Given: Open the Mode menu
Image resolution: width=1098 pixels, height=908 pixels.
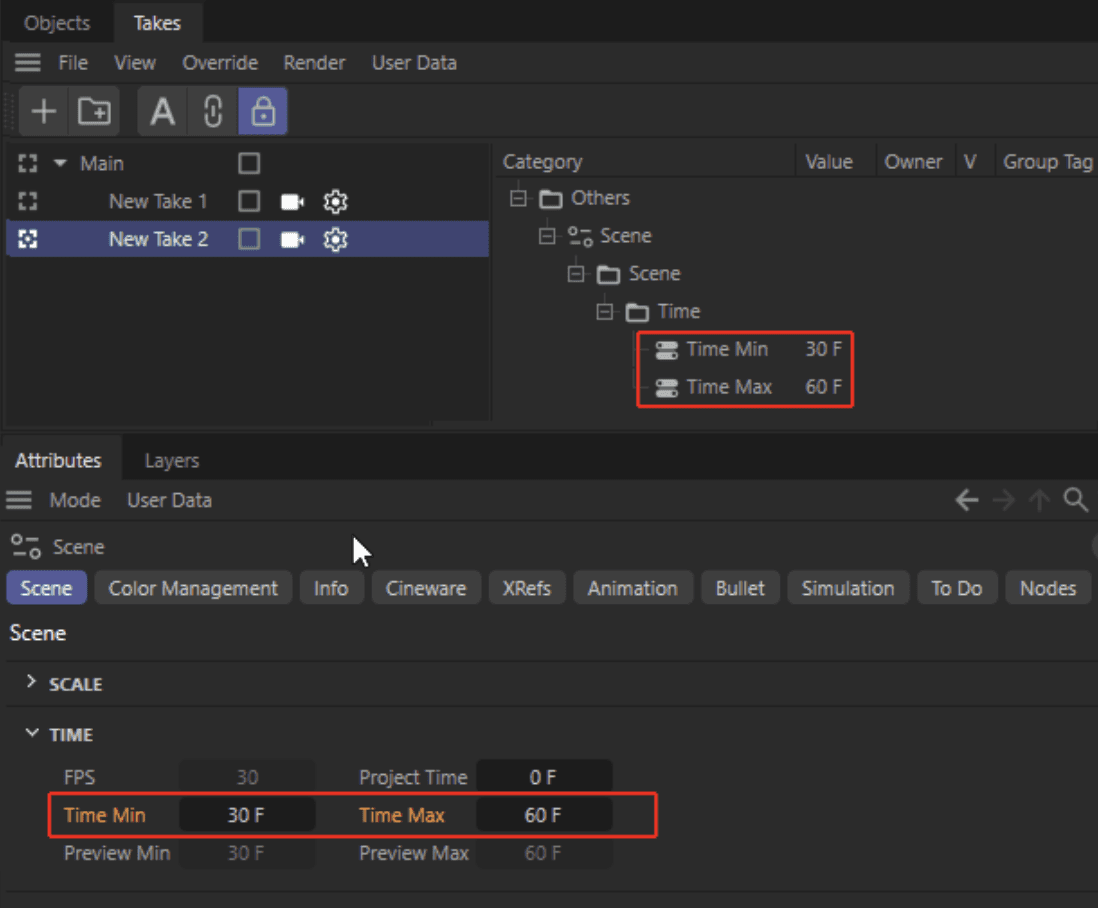Looking at the screenshot, I should click(75, 501).
